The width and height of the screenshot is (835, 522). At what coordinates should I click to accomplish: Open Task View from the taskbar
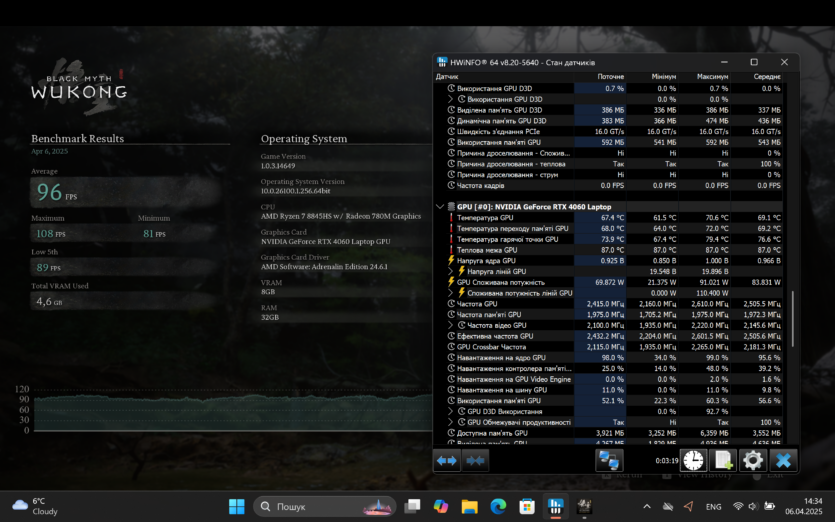click(412, 506)
